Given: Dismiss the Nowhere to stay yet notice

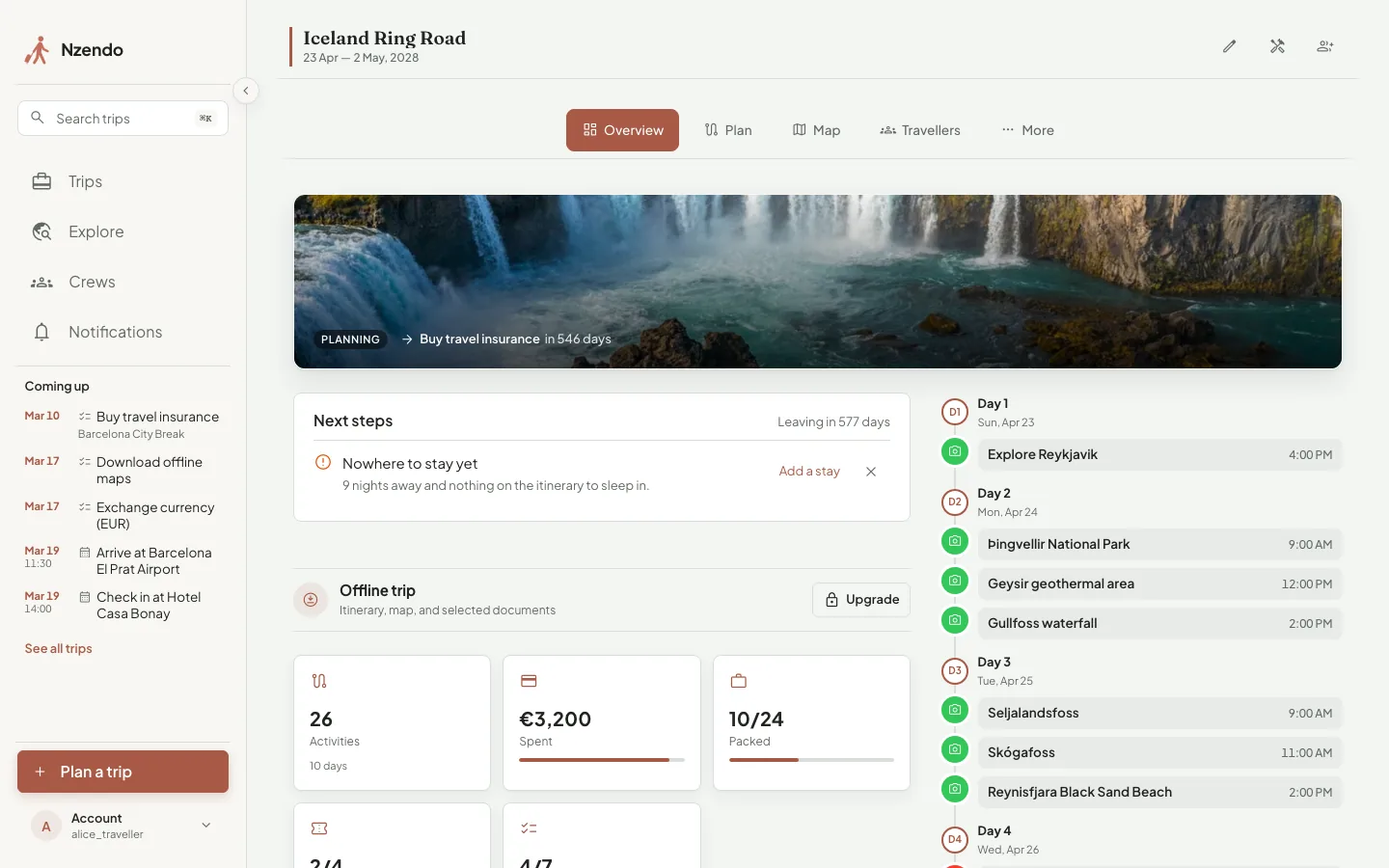Looking at the screenshot, I should coord(871,472).
